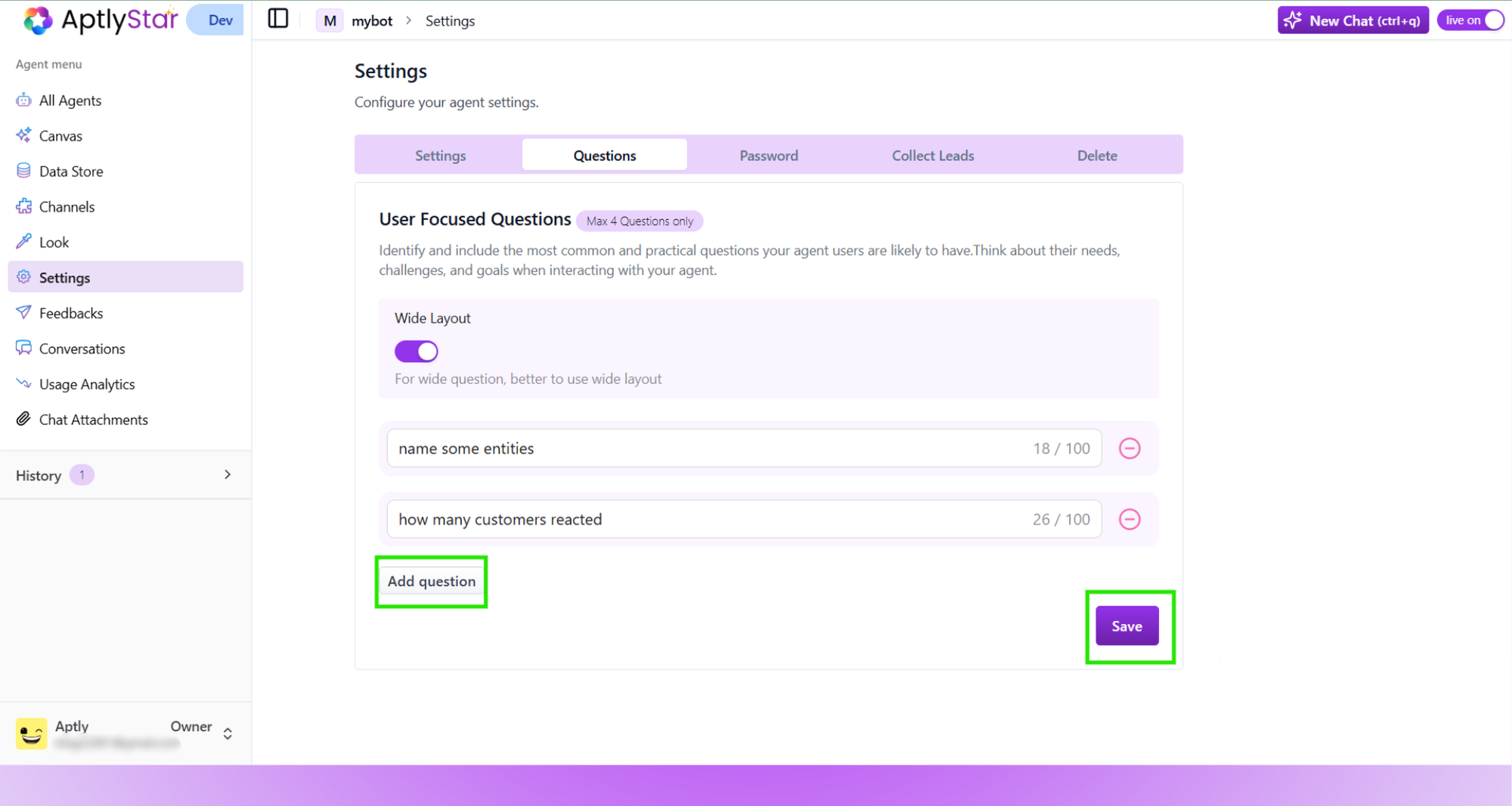Select the Canvas menu item

click(x=60, y=135)
